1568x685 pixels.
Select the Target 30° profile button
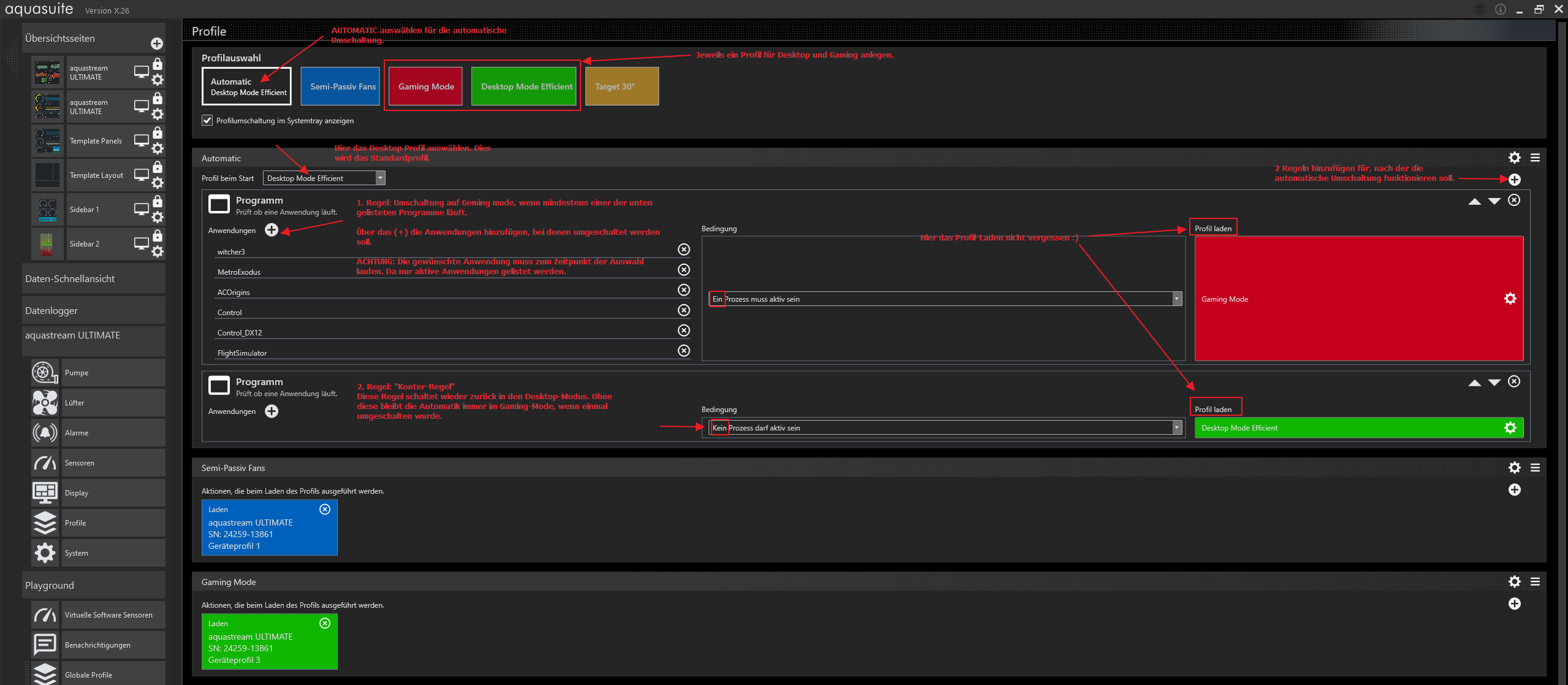coord(622,86)
